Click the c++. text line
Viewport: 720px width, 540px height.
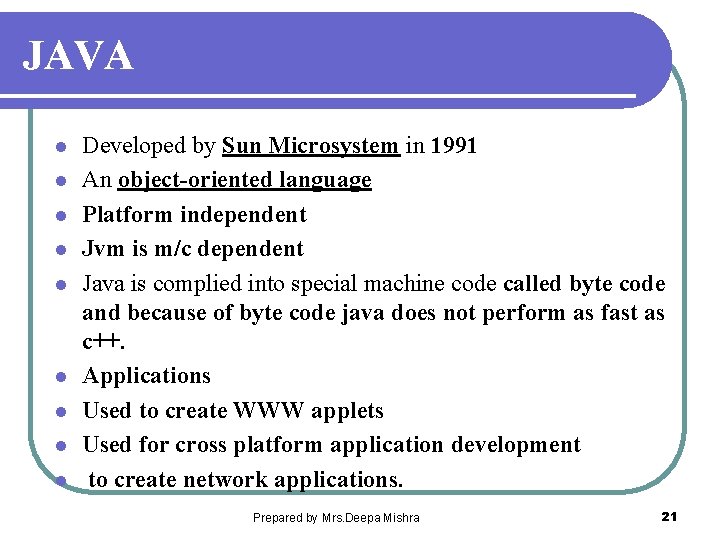click(x=103, y=342)
